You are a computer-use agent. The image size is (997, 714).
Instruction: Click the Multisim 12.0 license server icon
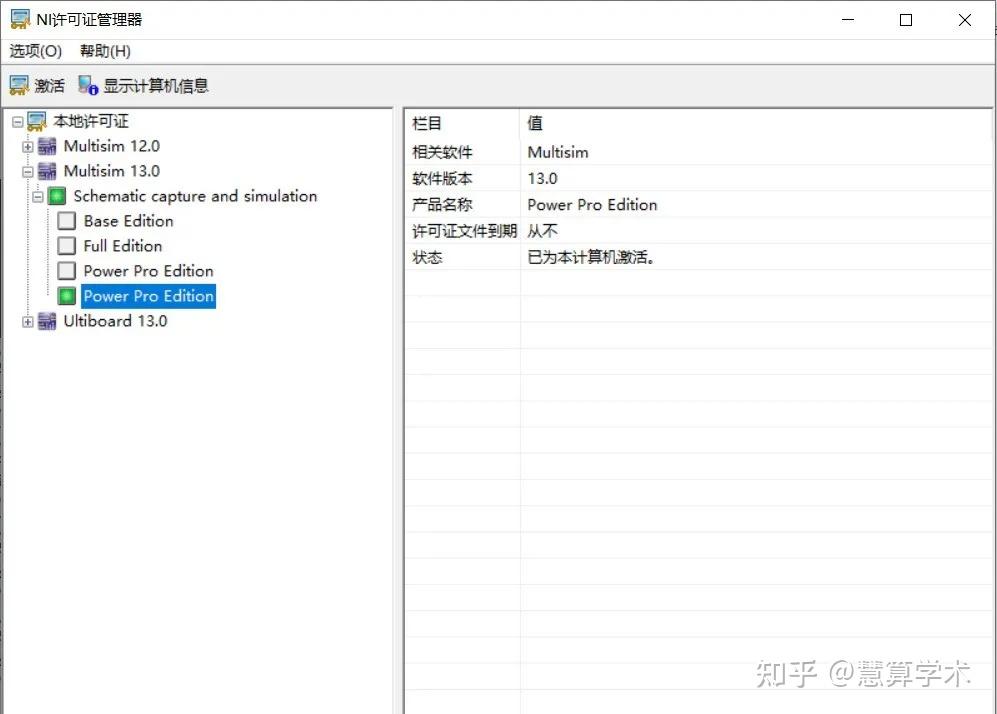(47, 145)
